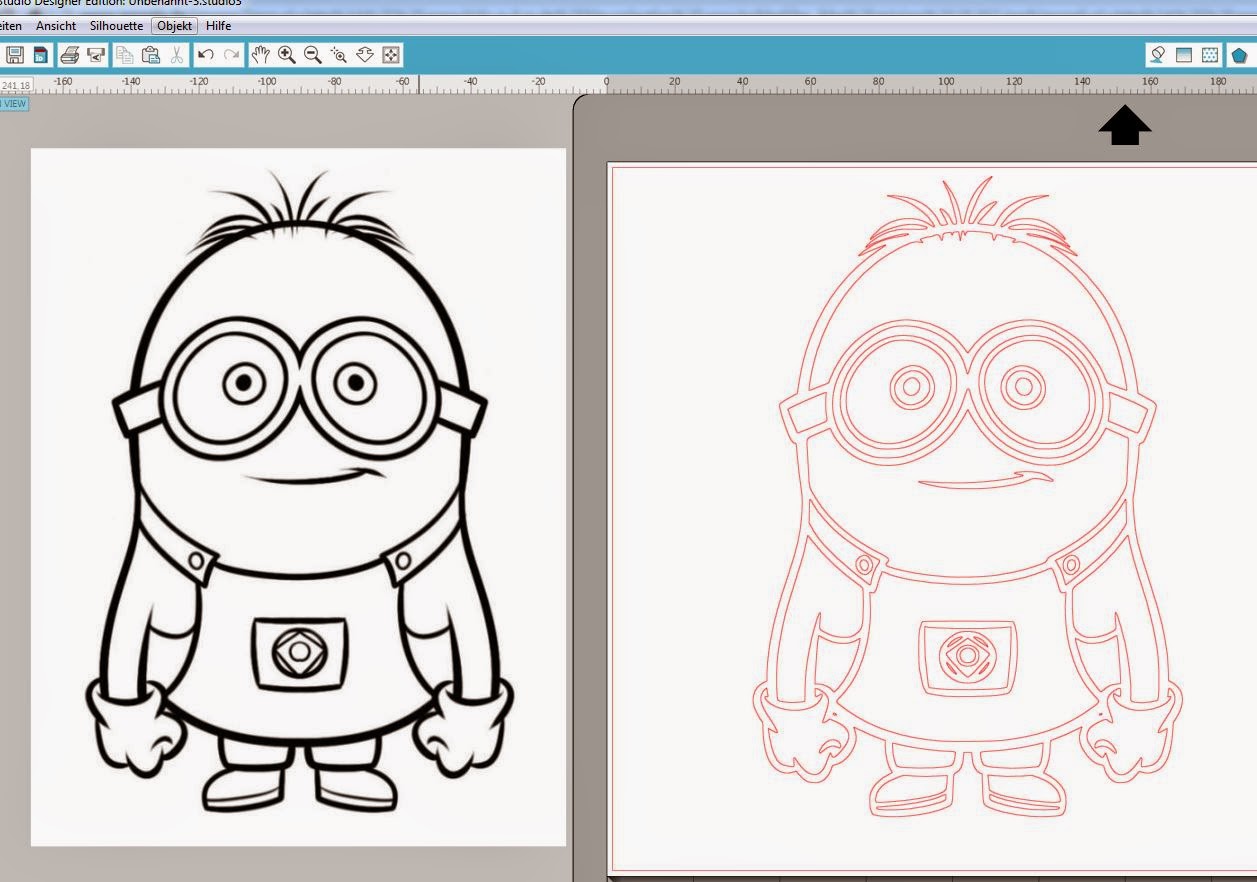Click the Fit to Window icon
Image resolution: width=1257 pixels, height=882 pixels.
(391, 54)
